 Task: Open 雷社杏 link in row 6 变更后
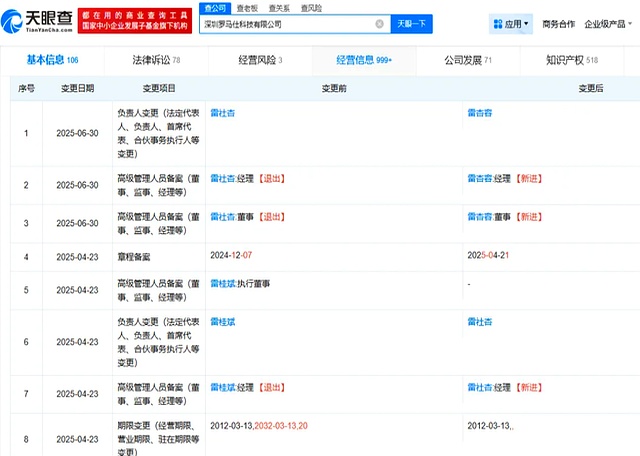[x=480, y=322]
